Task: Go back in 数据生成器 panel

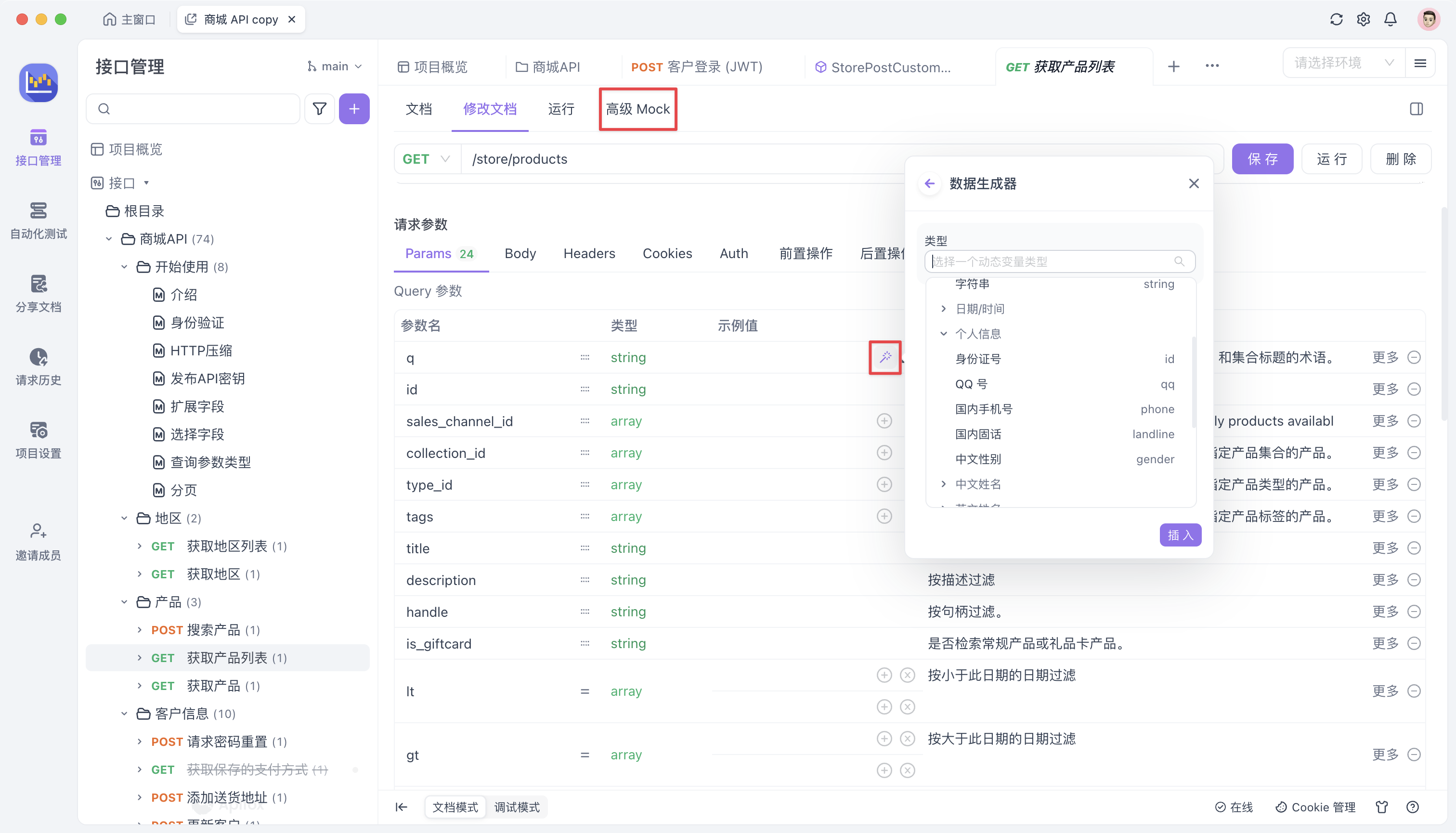Action: tap(930, 183)
